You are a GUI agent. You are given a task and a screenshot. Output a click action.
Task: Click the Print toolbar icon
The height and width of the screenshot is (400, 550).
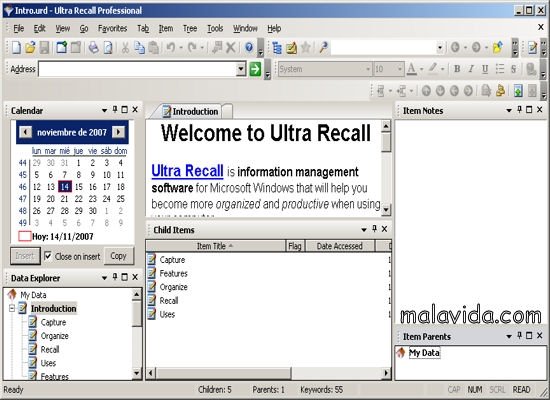93,47
